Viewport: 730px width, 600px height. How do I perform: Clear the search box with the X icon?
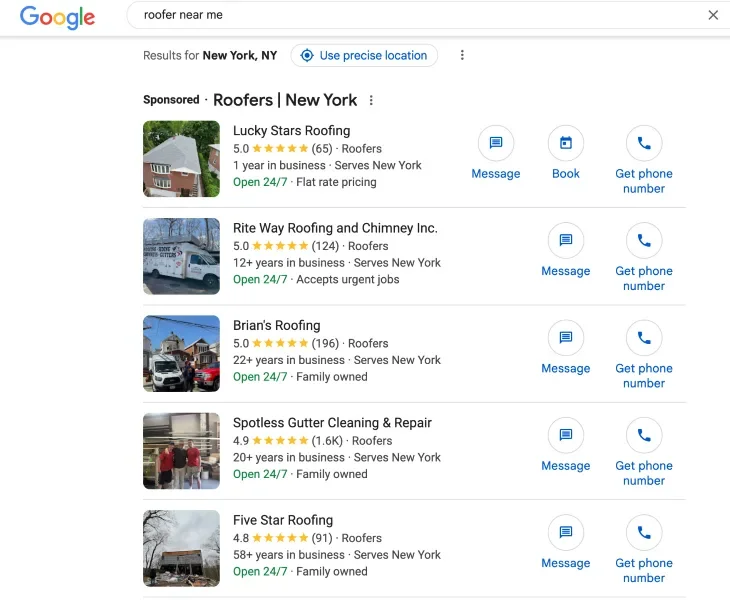[x=713, y=15]
